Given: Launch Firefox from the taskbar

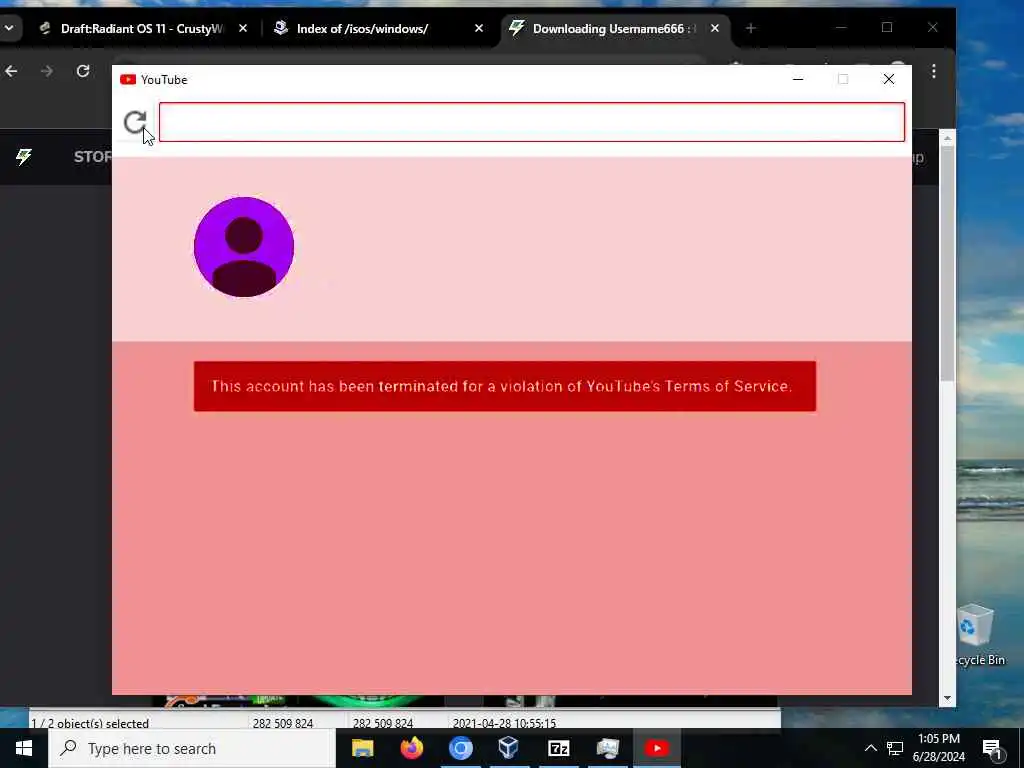Looking at the screenshot, I should click(x=411, y=748).
